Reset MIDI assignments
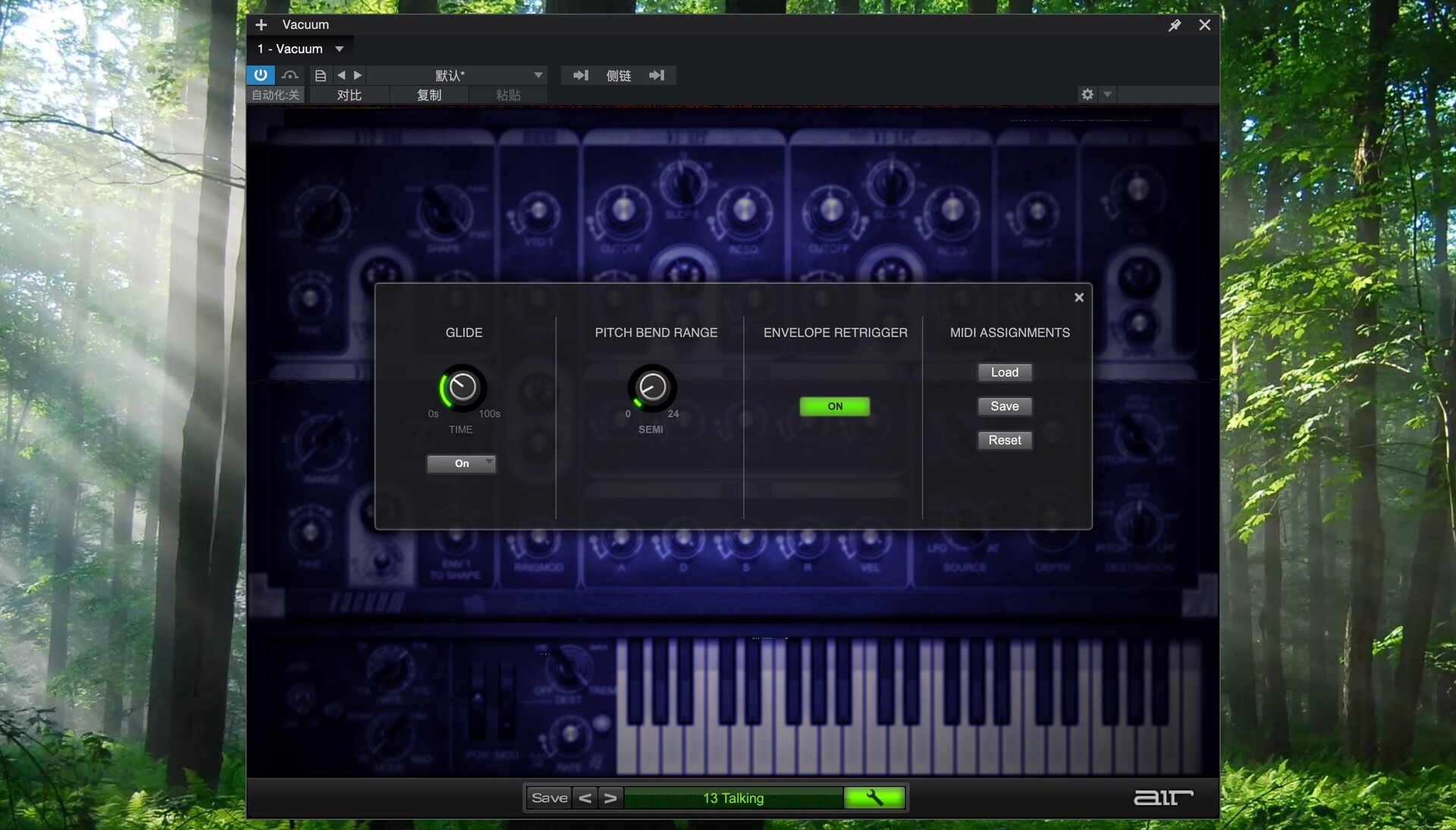The width and height of the screenshot is (1456, 830). click(1004, 440)
